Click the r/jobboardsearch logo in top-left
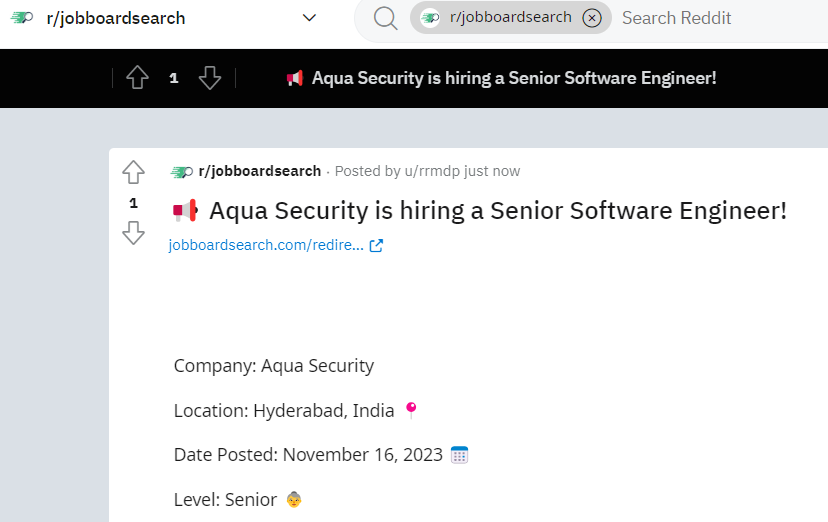The width and height of the screenshot is (828, 522). pos(22,18)
